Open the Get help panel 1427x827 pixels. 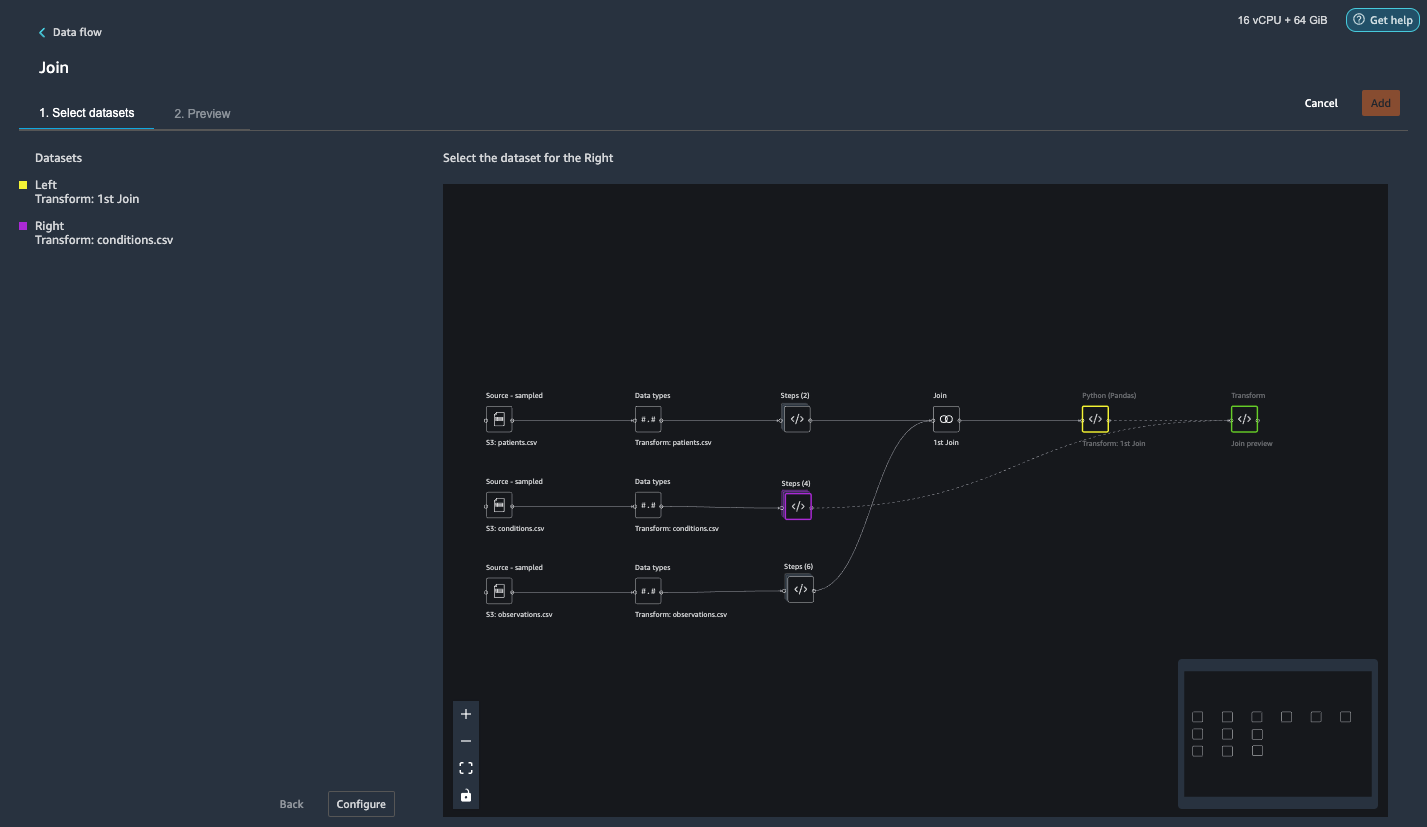(1382, 20)
